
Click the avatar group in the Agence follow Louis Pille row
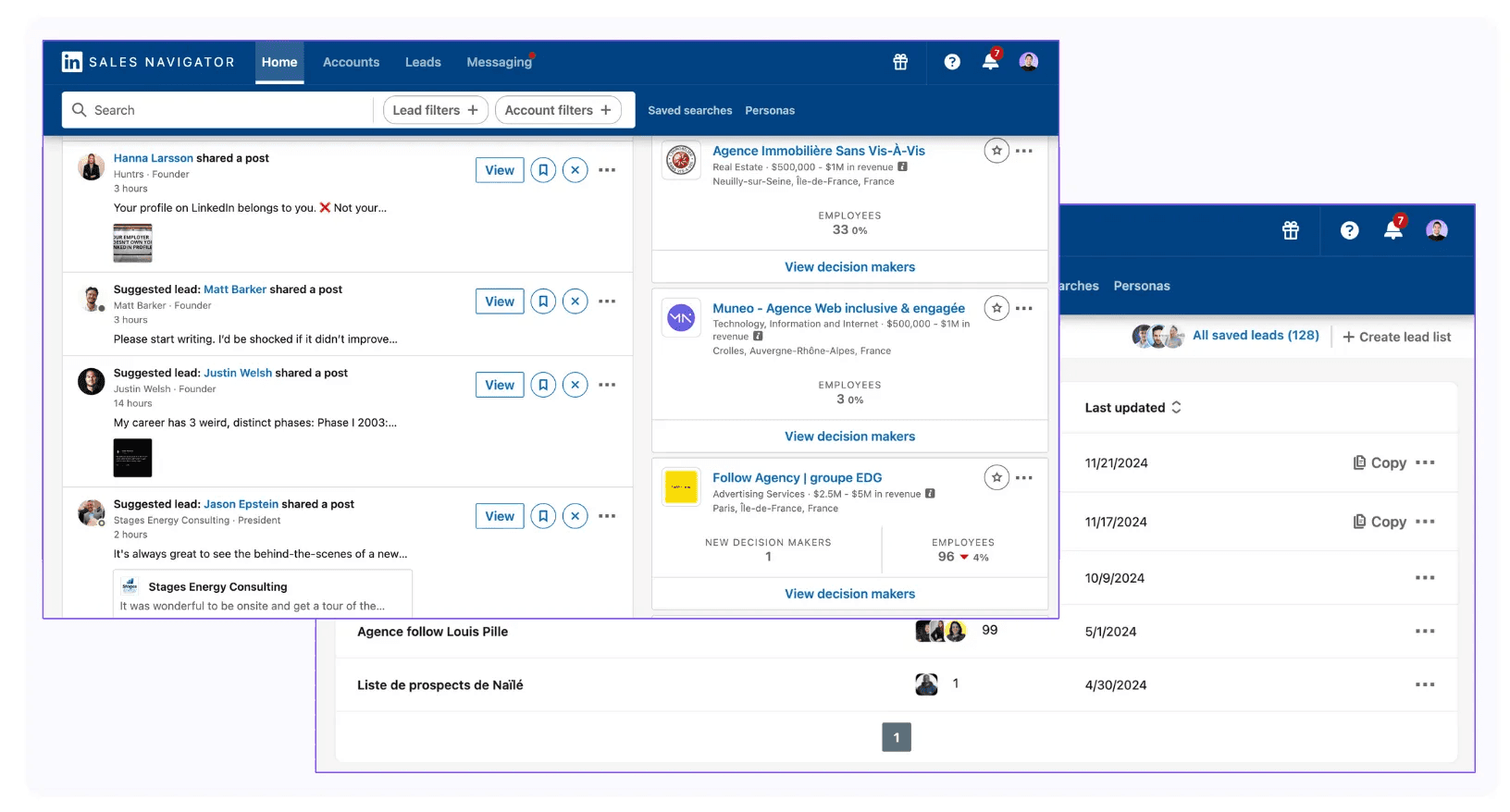(941, 631)
